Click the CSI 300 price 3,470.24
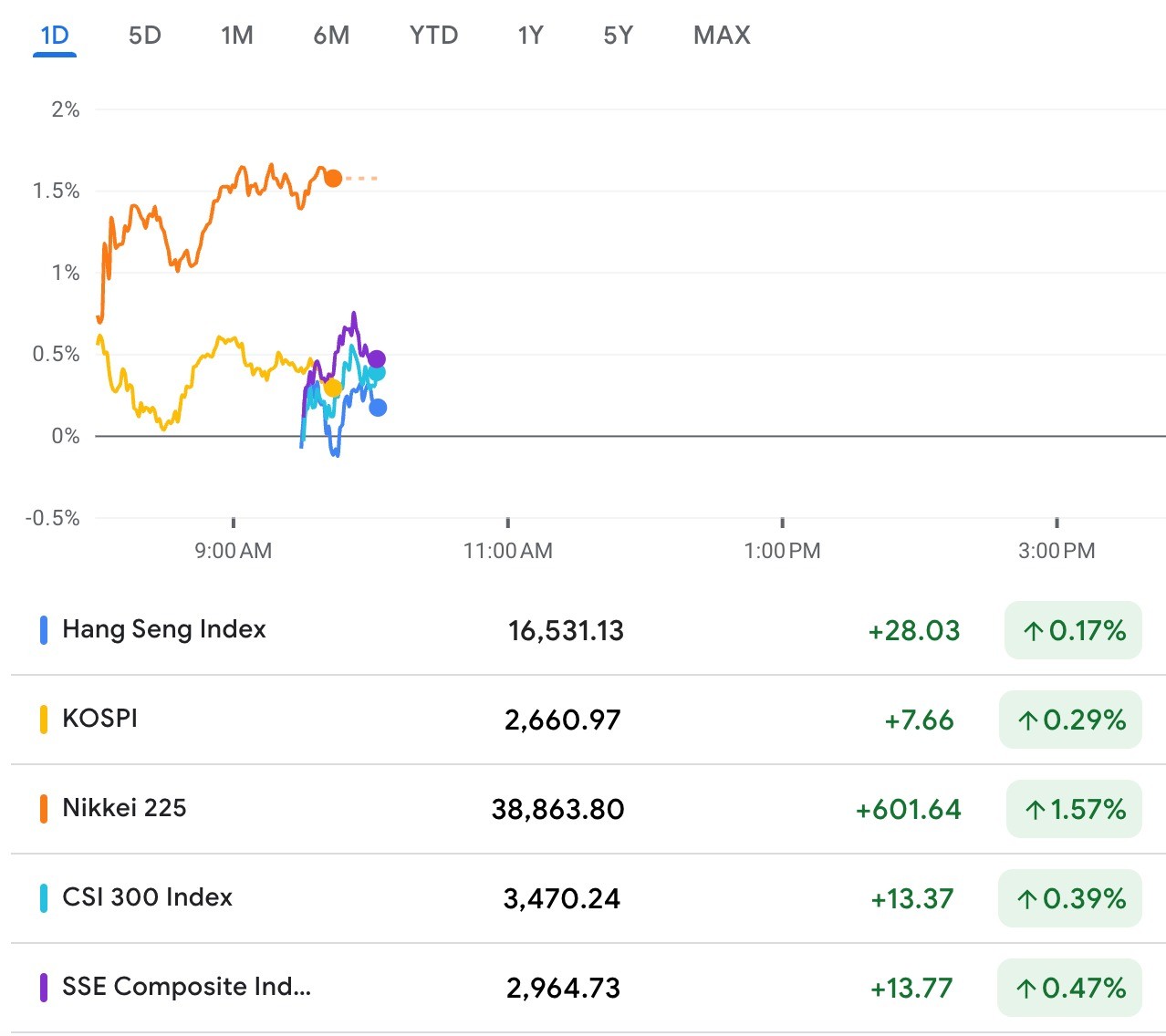This screenshot has width=1166, height=1036. (562, 898)
